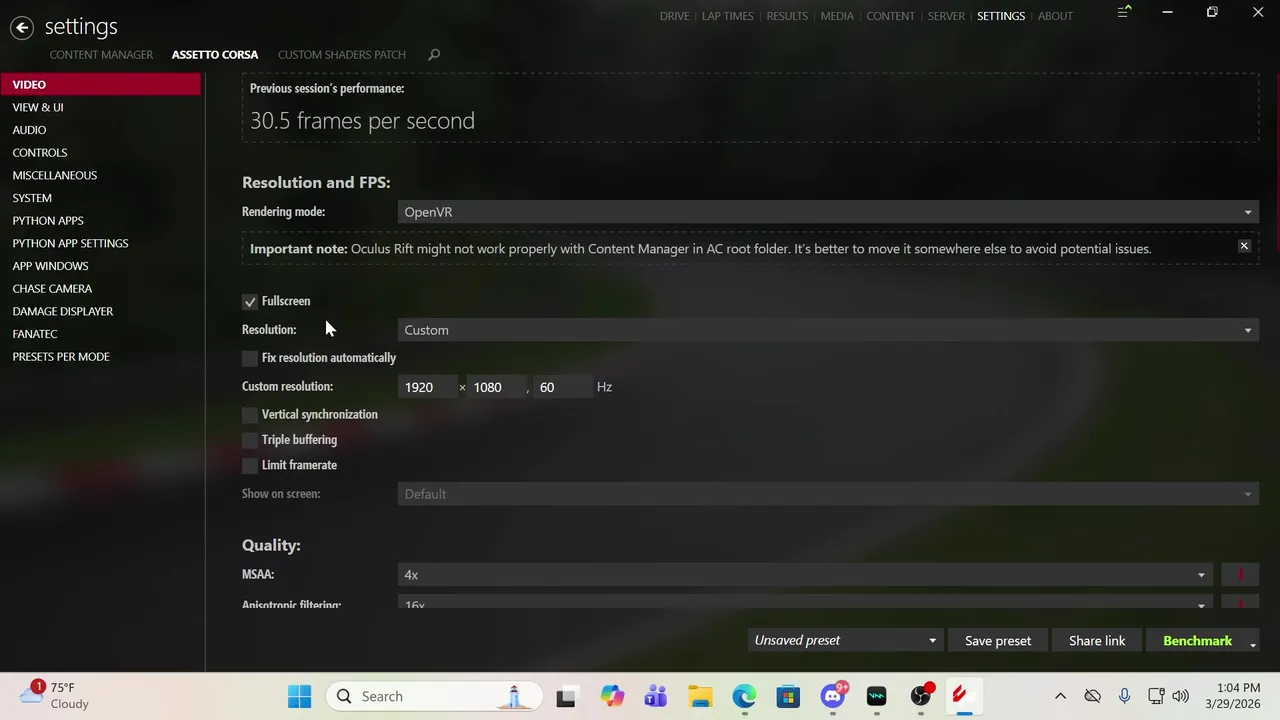Select PYTHON APPS in the sidebar

coord(100,221)
